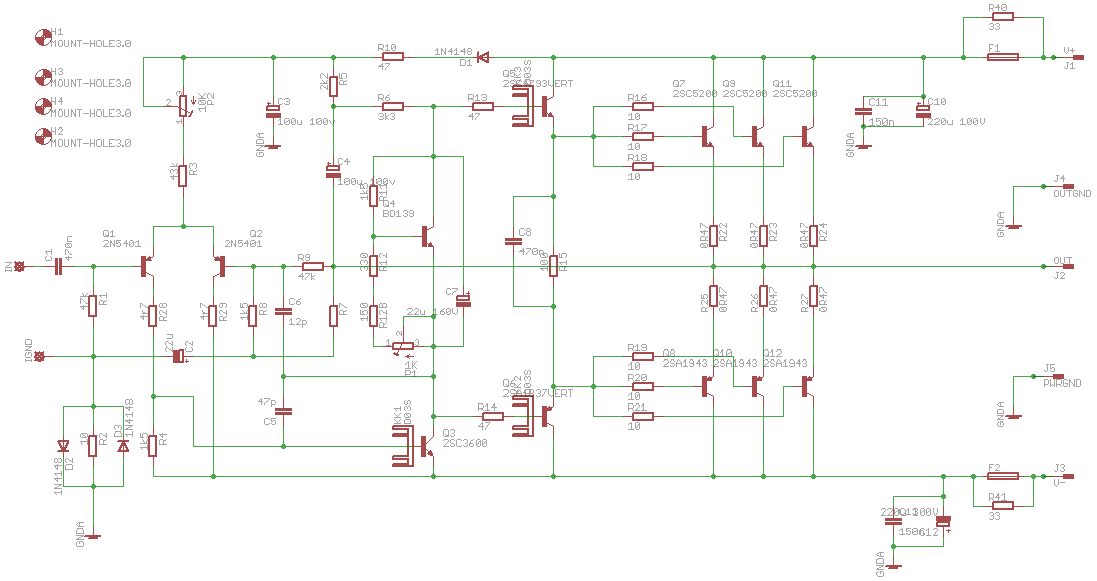Click resistor R10 on the top rail
This screenshot has height=581, width=1097.
(x=393, y=57)
